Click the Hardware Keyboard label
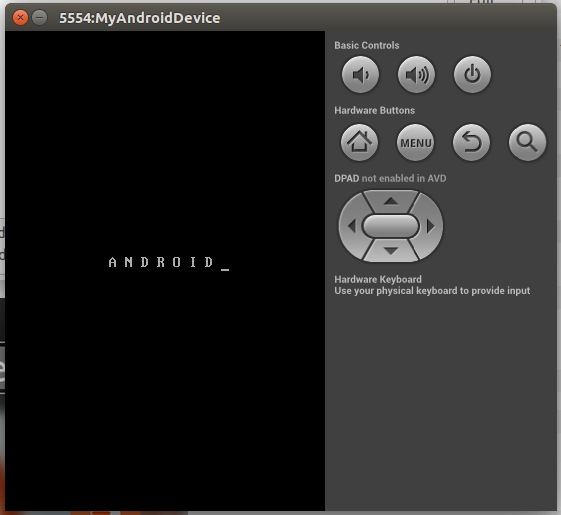The width and height of the screenshot is (561, 515). pyautogui.click(x=378, y=279)
